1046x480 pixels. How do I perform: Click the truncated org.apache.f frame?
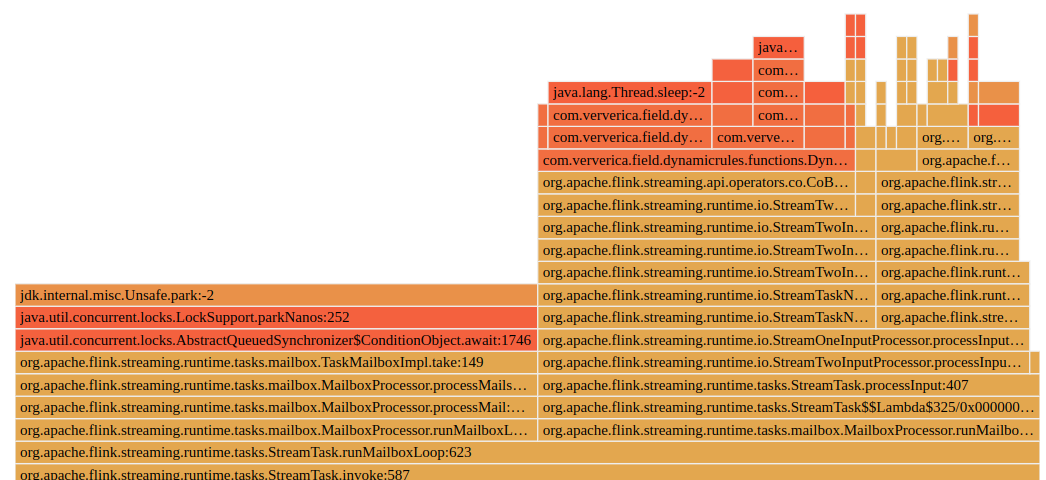coord(967,160)
